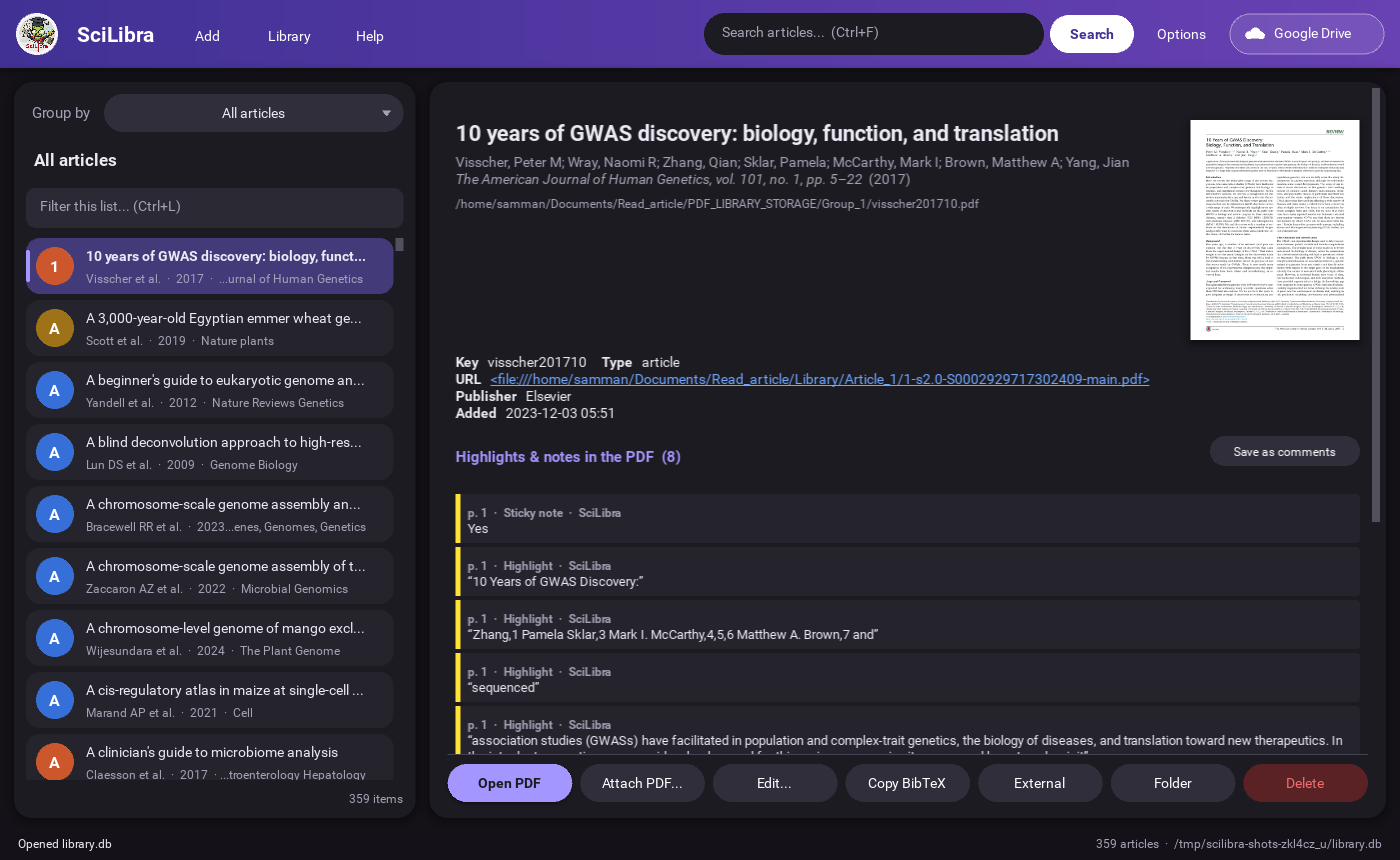Click the Edit... button
The height and width of the screenshot is (860, 1400).
[x=775, y=783]
